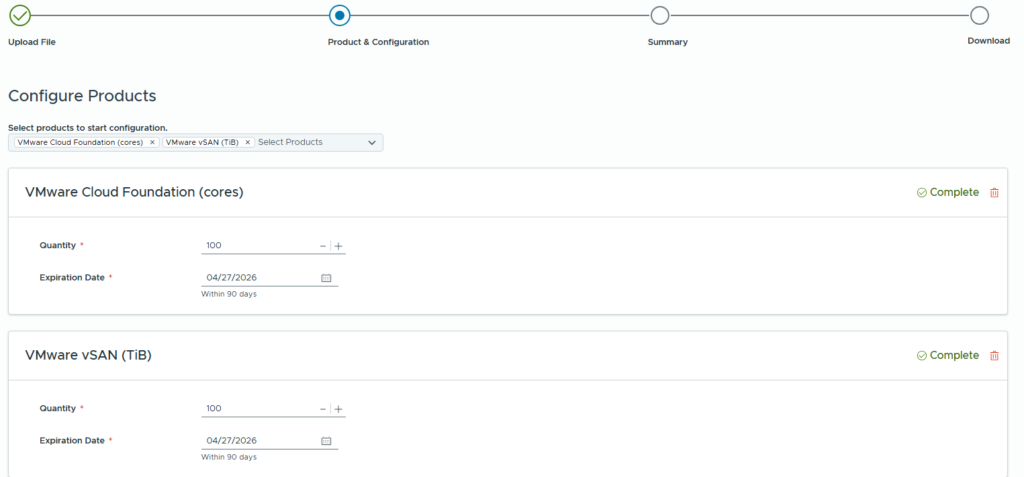The image size is (1024, 477).
Task: Increase vSAN quantity with plus
Action: (x=338, y=409)
